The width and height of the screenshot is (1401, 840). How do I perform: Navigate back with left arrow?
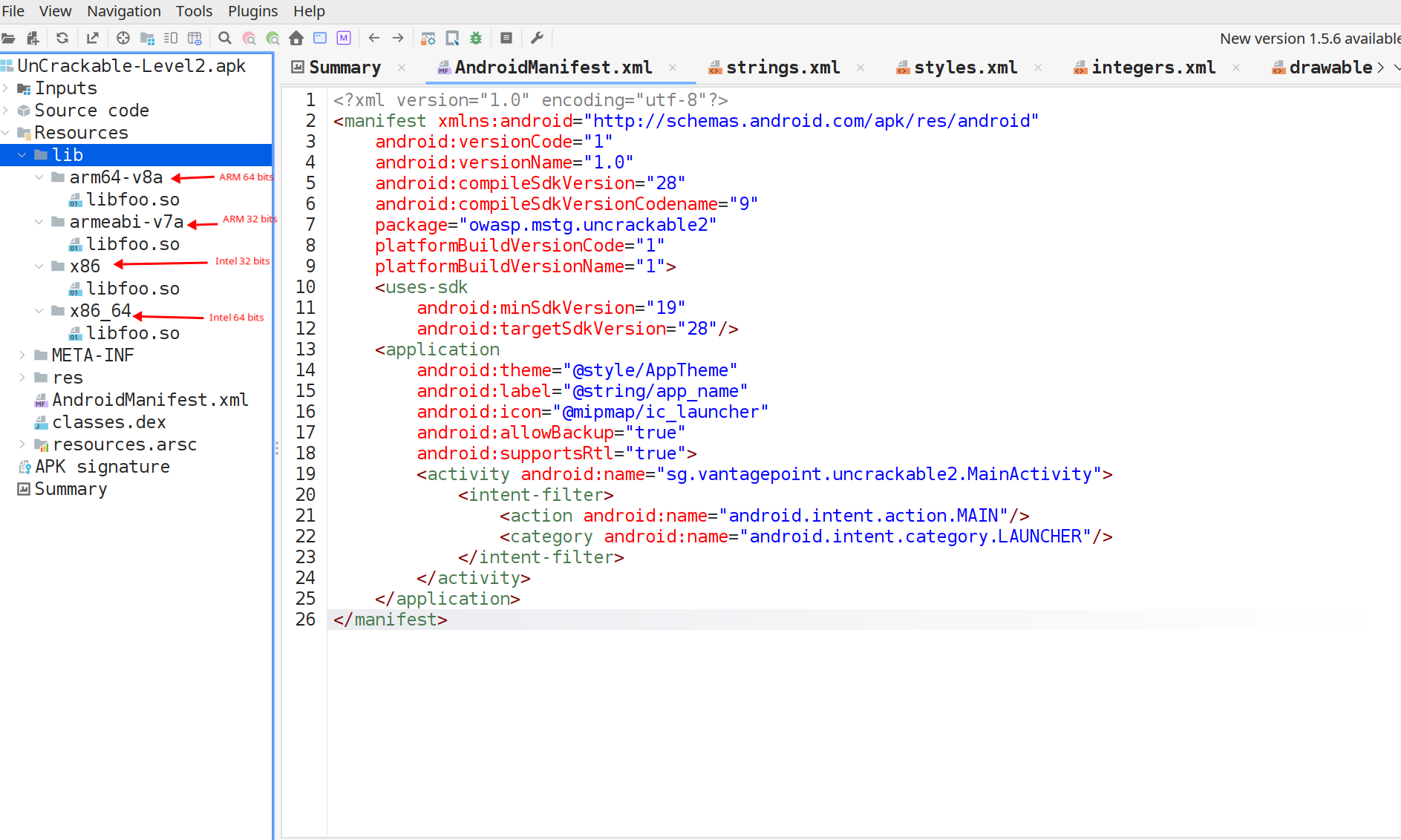(x=374, y=38)
